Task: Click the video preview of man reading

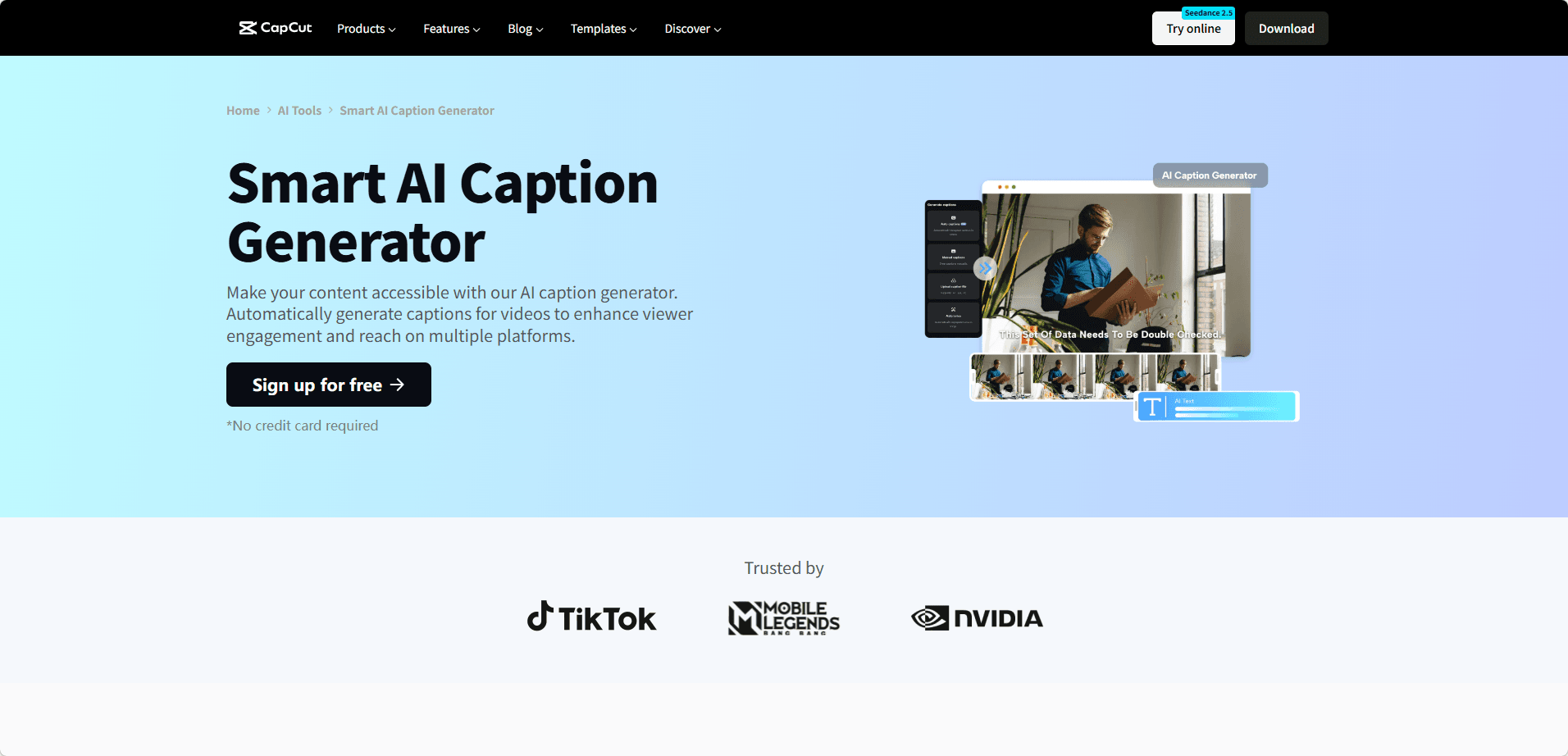Action: click(x=1116, y=274)
